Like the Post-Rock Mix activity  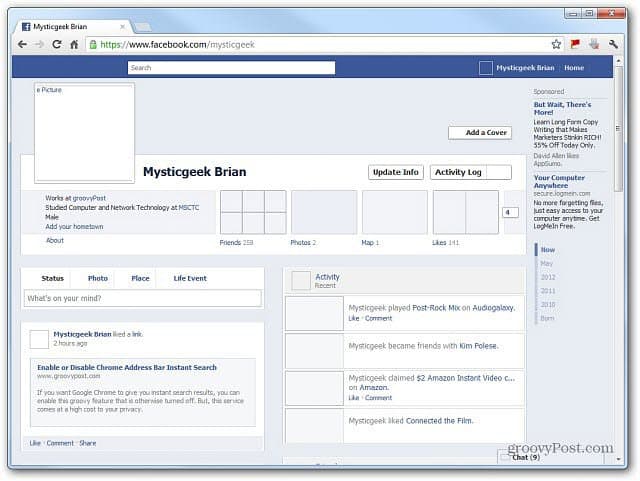[354, 318]
